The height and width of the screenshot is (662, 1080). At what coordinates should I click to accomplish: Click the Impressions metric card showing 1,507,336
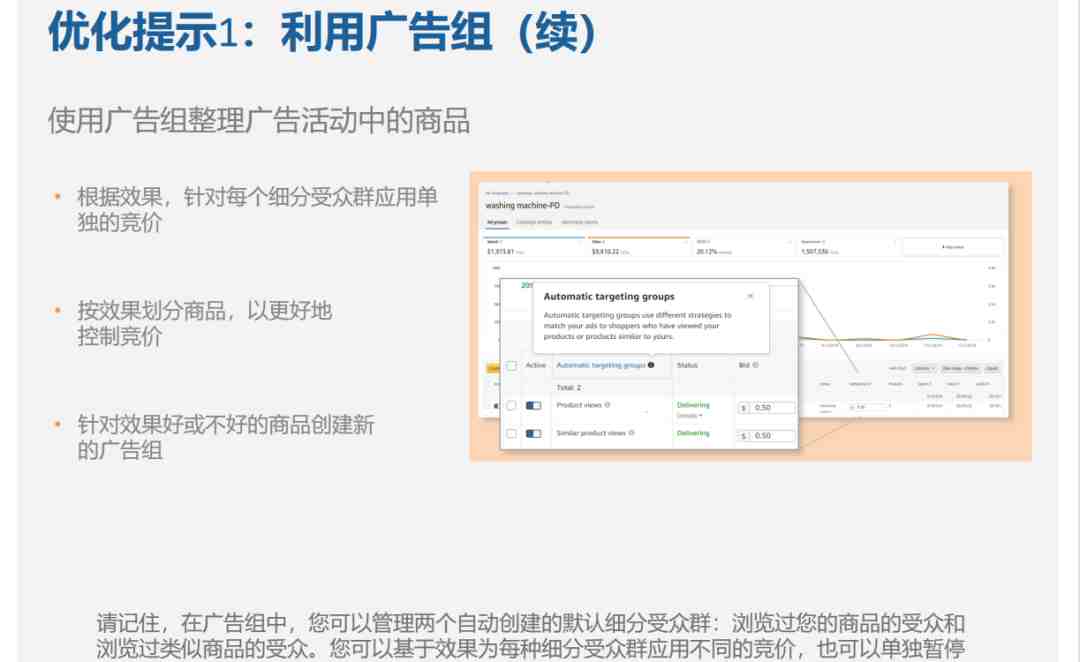(849, 247)
